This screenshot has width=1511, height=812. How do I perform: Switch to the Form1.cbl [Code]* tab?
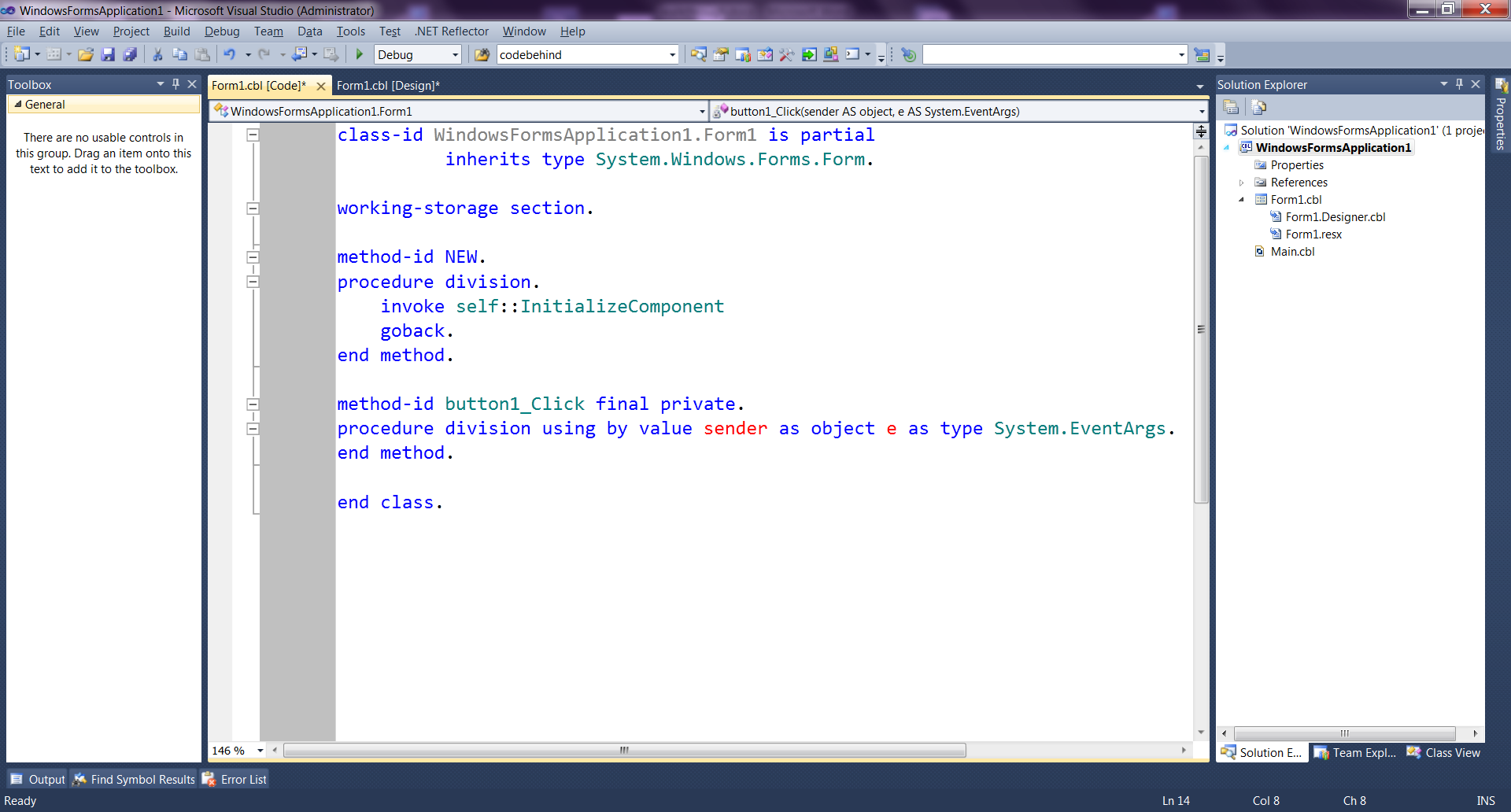click(x=259, y=85)
